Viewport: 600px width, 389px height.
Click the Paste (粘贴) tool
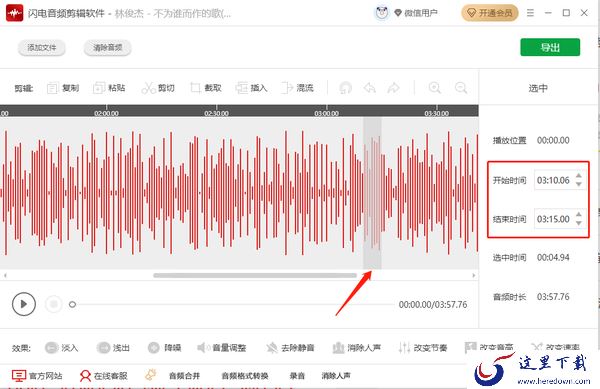pos(109,88)
